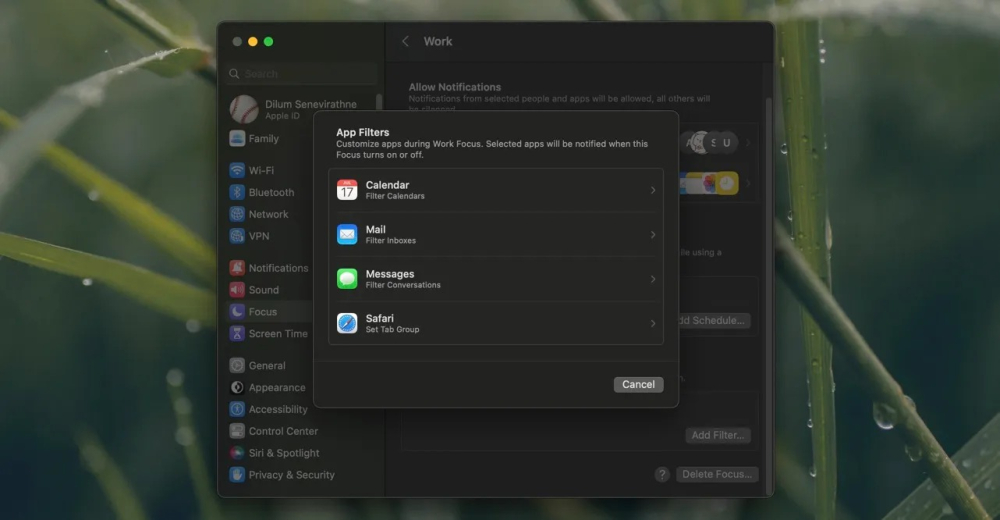Image resolution: width=1000 pixels, height=520 pixels.
Task: Click the Wi-Fi sidebar icon
Action: [237, 170]
